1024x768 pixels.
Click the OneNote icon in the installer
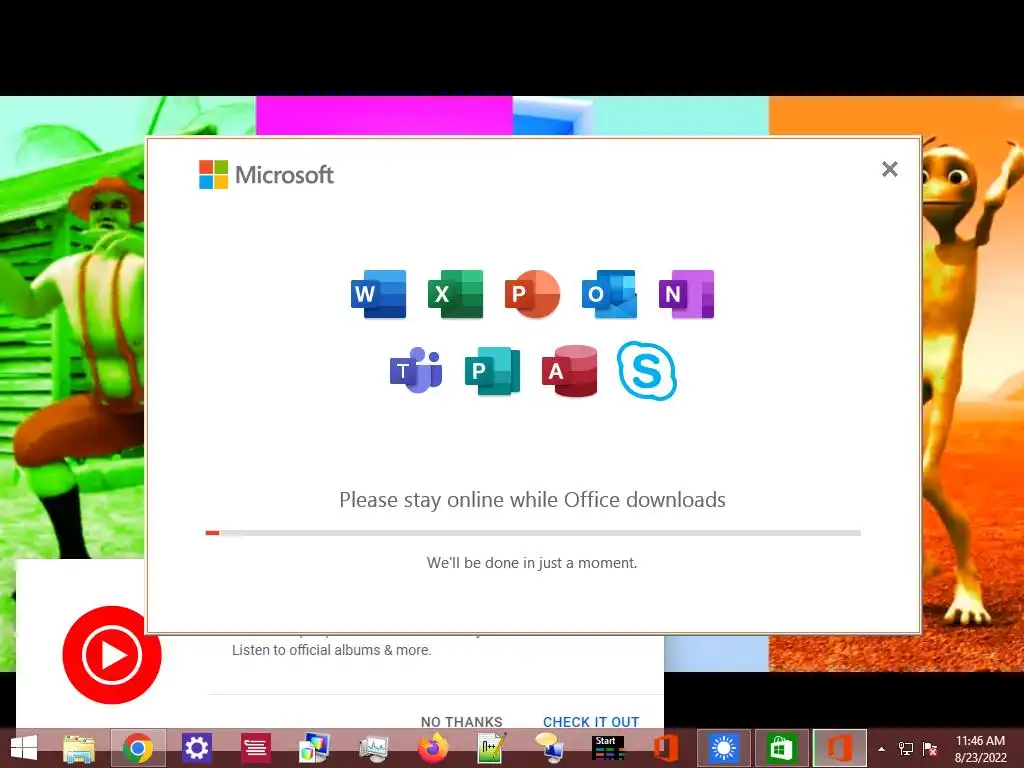point(686,294)
